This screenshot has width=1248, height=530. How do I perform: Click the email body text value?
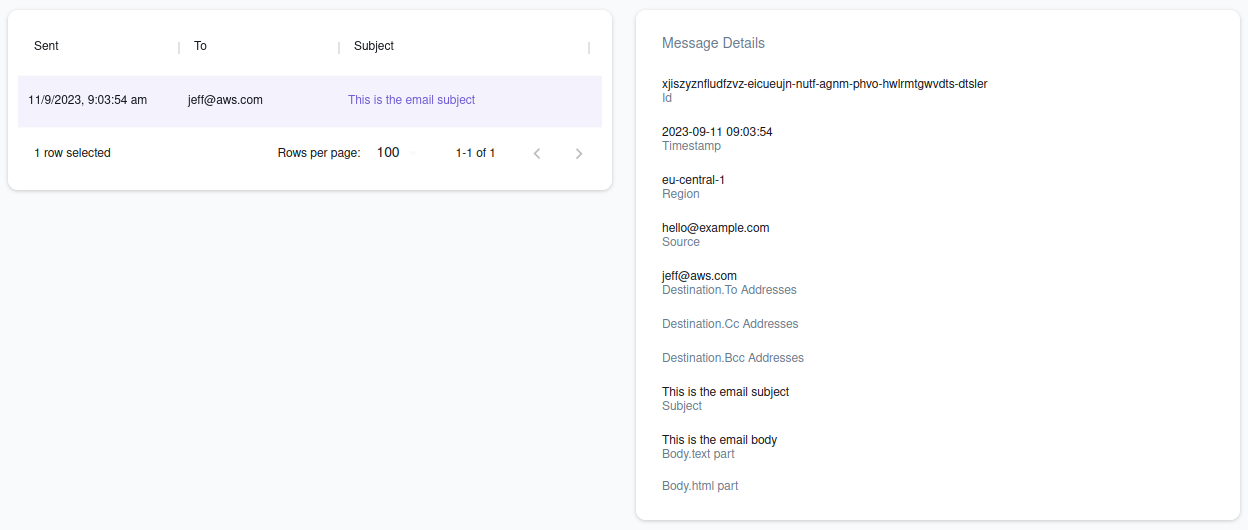pos(719,440)
